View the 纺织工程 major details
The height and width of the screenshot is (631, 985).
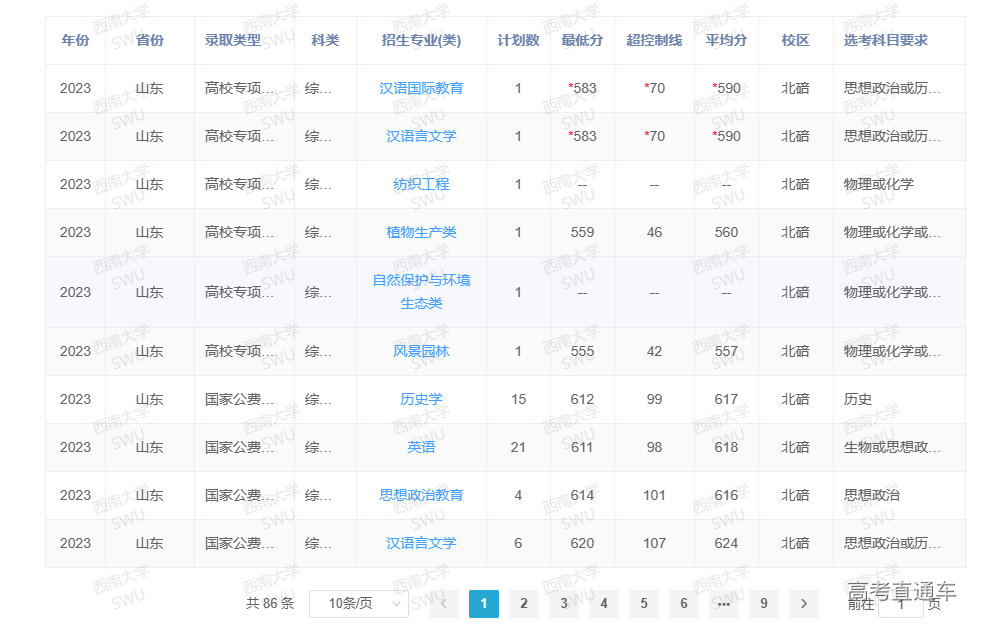point(421,184)
